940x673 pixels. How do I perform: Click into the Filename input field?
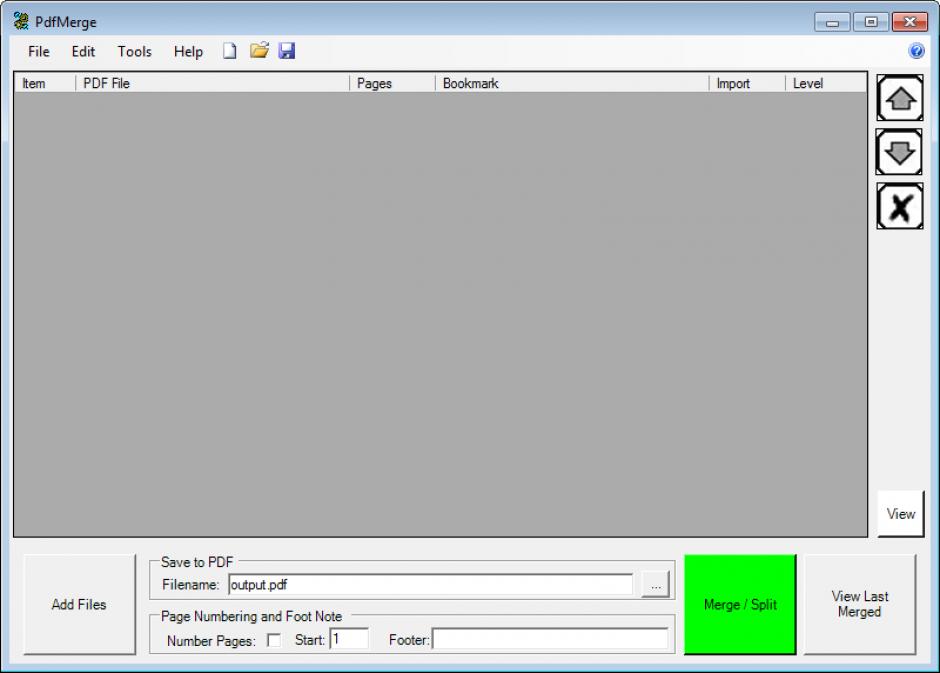pos(430,584)
